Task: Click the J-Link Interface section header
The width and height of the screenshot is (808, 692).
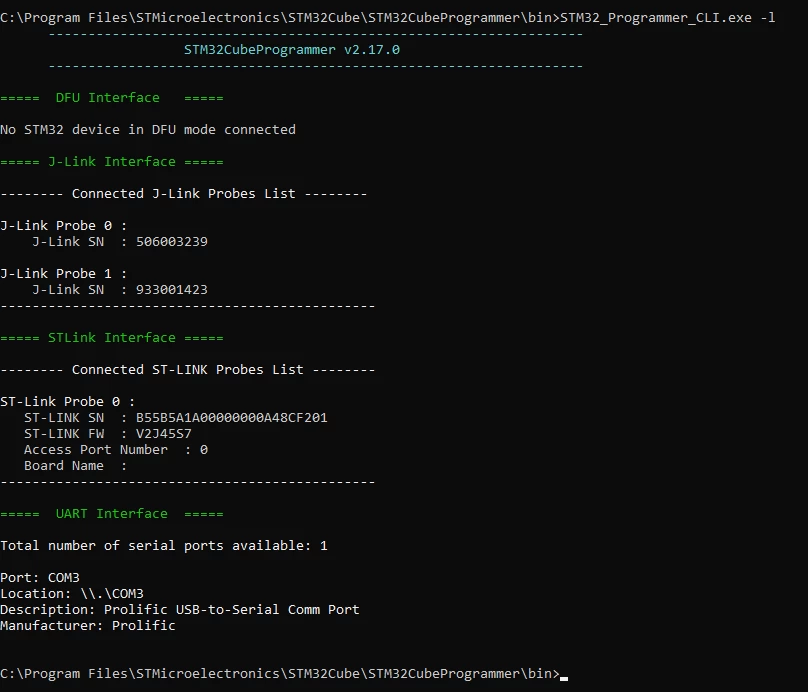Action: [112, 162]
